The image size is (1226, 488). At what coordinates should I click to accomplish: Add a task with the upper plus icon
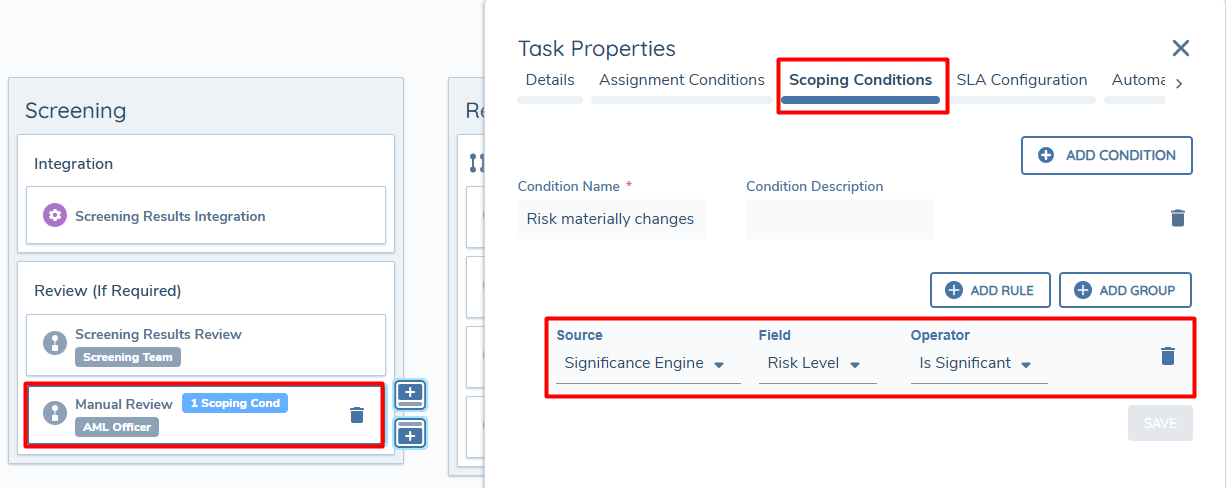[x=411, y=393]
